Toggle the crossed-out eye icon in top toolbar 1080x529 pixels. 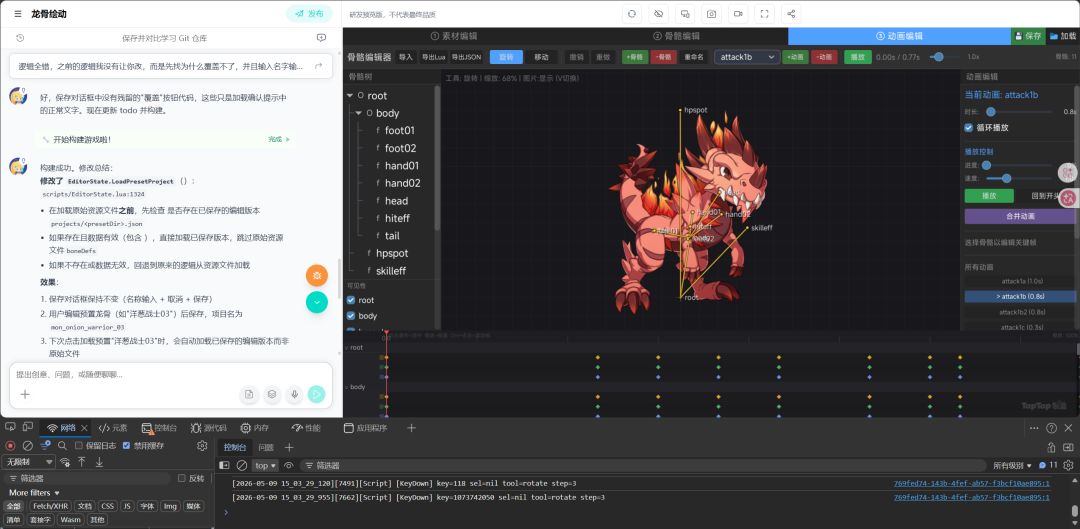point(658,14)
